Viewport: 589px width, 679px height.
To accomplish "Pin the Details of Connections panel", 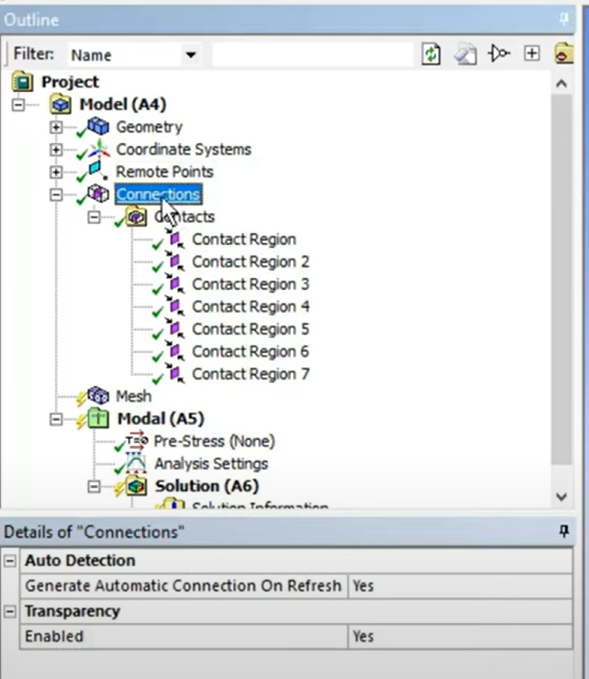I will point(564,531).
